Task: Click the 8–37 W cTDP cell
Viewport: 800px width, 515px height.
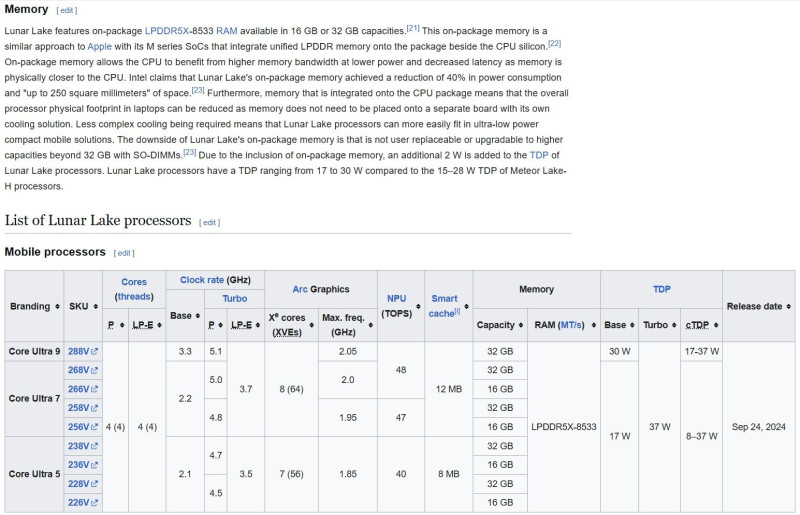Action: (702, 436)
